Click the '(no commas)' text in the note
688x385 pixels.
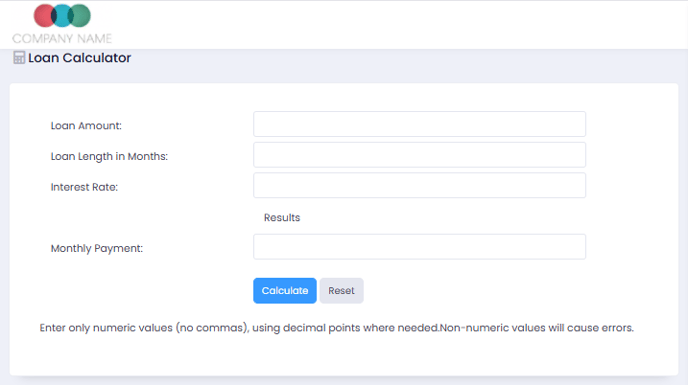213,328
